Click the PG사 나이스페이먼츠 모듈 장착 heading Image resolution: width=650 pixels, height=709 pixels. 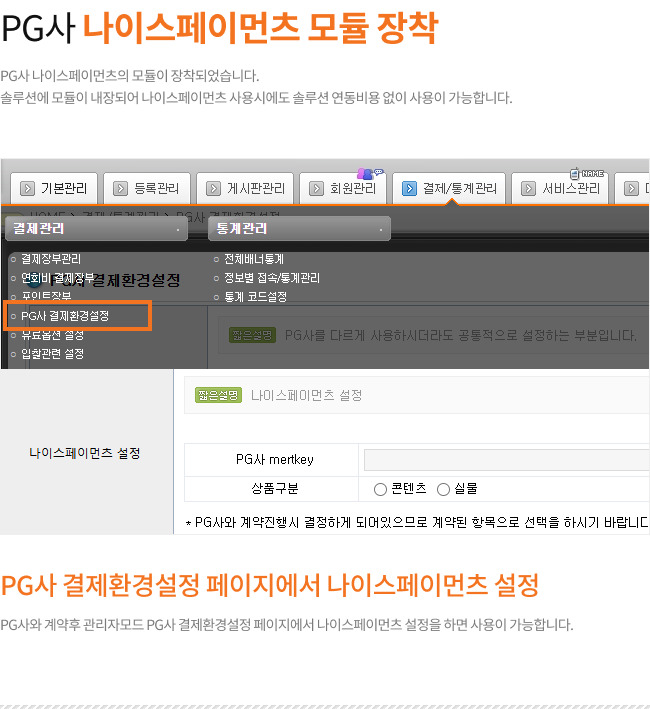[x=220, y=28]
